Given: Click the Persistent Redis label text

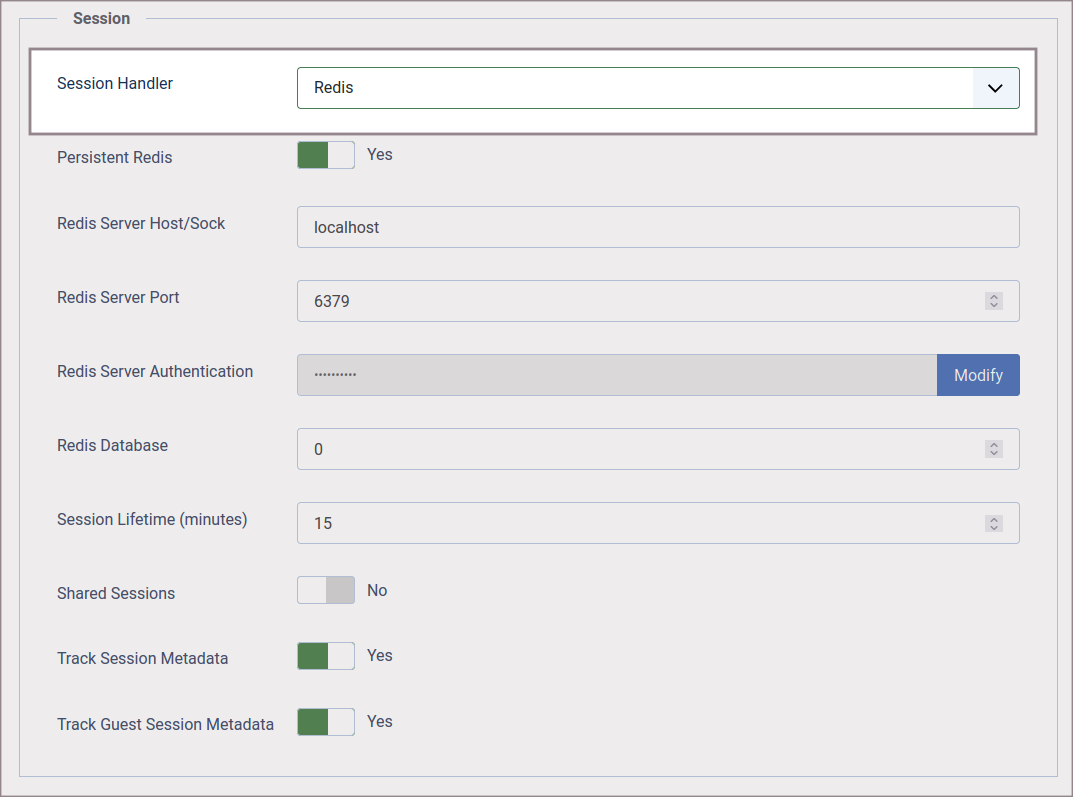Looking at the screenshot, I should pyautogui.click(x=115, y=158).
